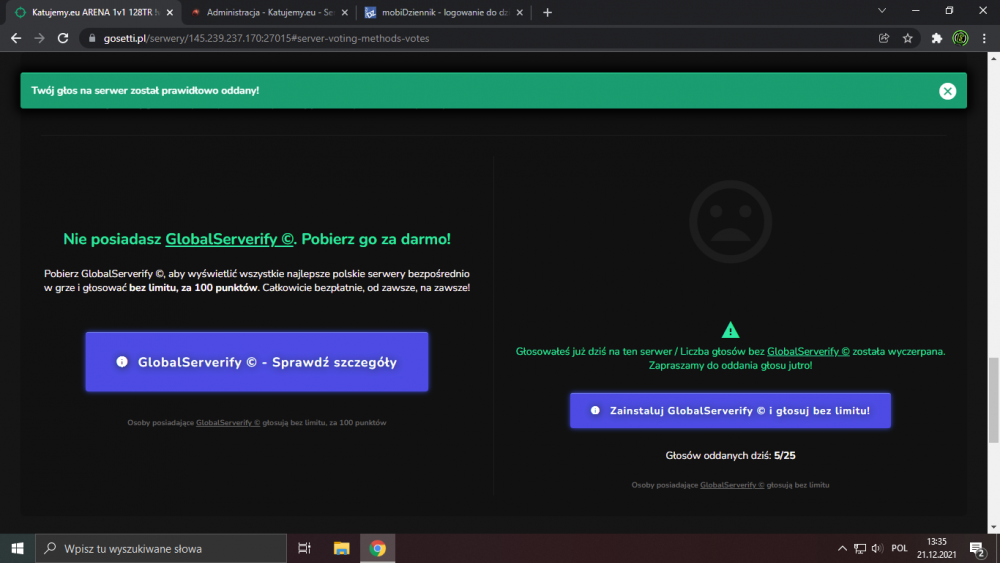View site security lock information
This screenshot has width=1000, height=563.
(92, 38)
